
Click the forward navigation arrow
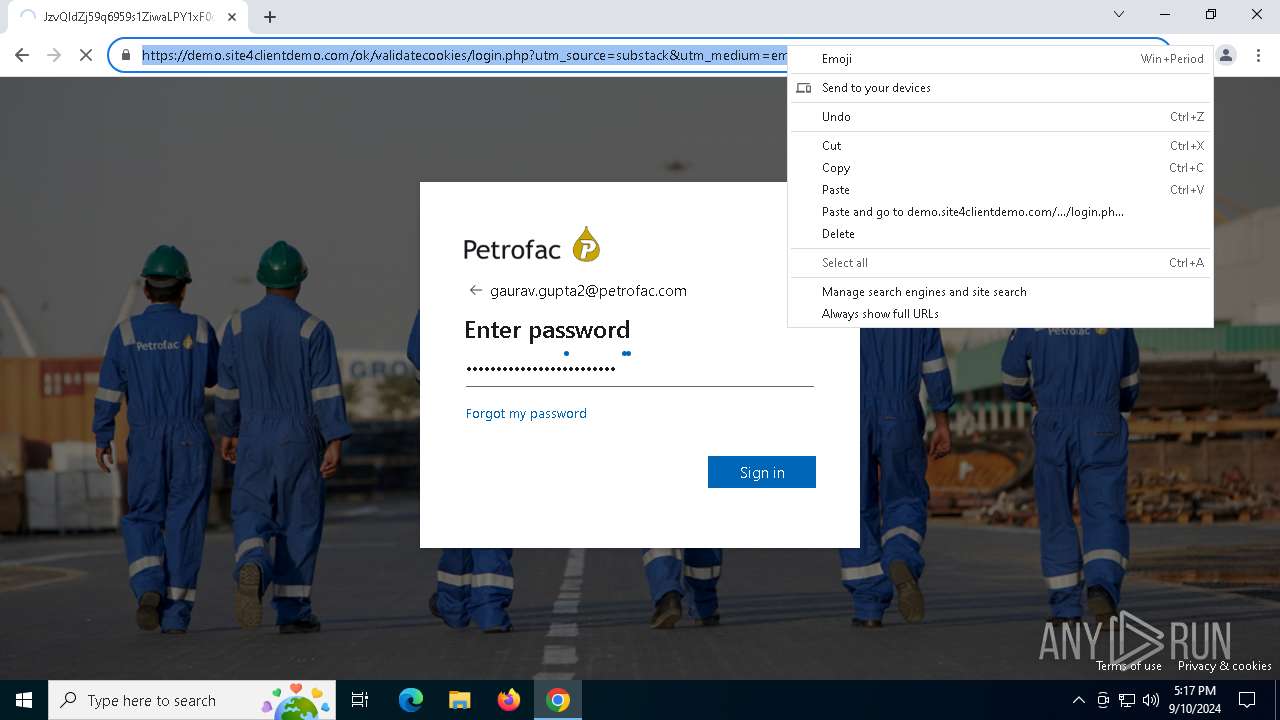54,56
